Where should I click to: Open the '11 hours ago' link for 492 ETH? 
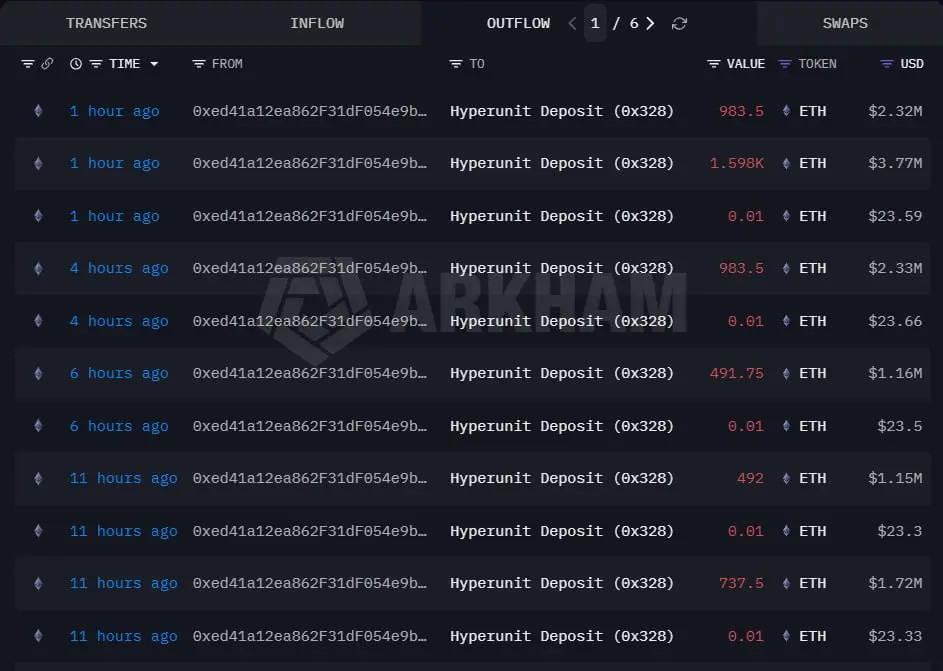[x=123, y=479]
